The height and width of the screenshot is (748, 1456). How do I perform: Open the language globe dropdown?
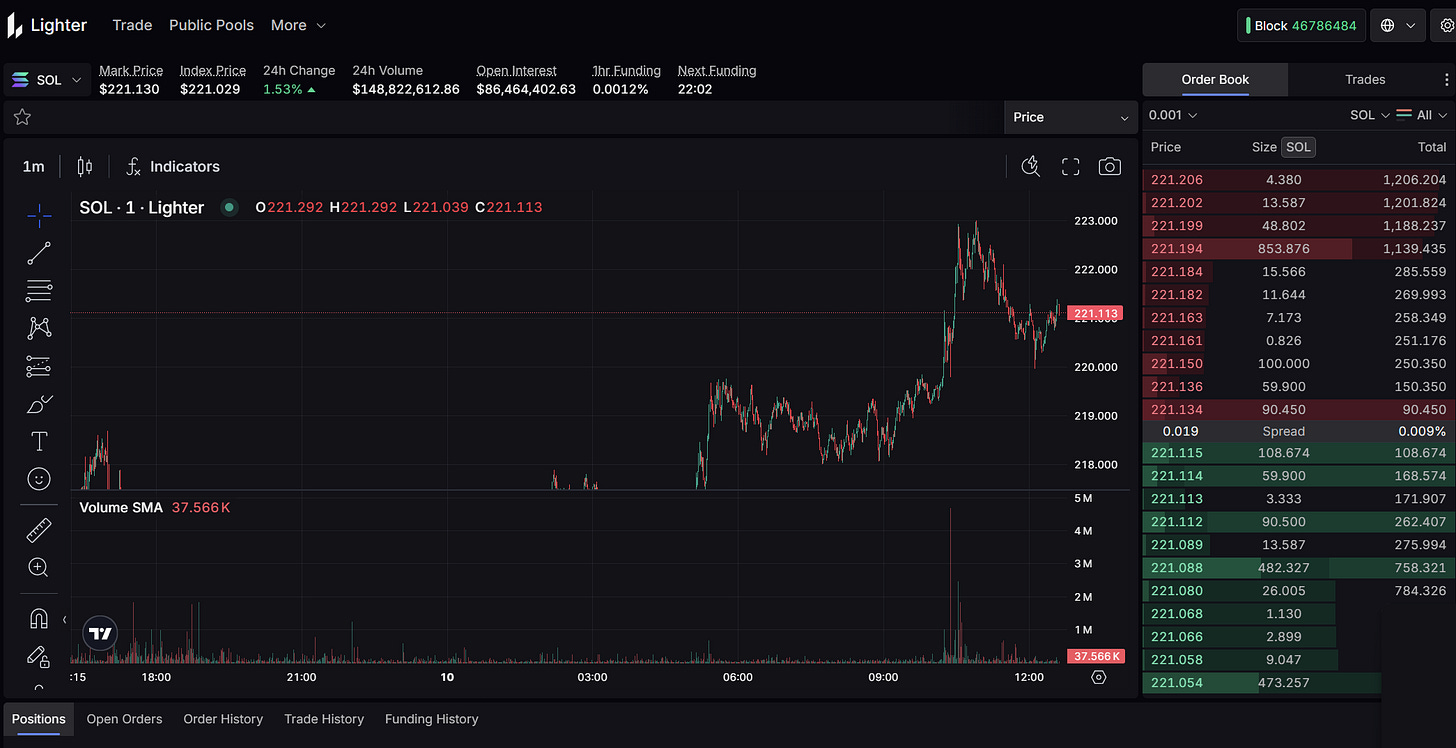tap(1398, 25)
